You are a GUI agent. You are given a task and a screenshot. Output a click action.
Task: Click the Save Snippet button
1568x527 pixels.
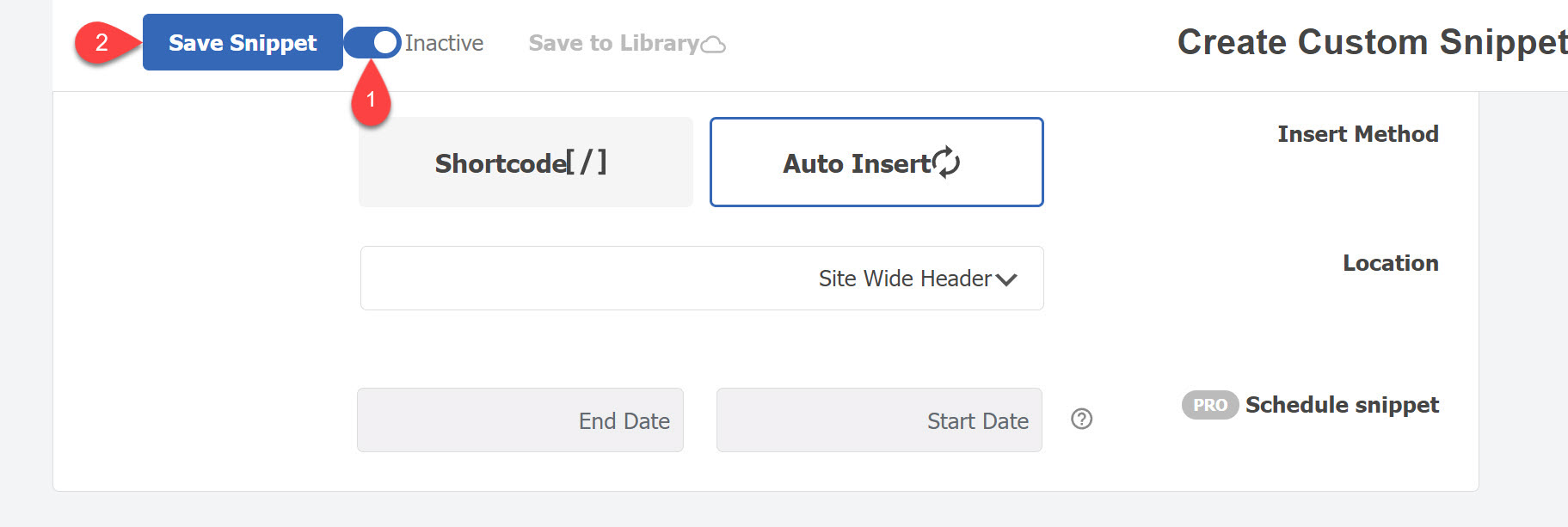243,42
